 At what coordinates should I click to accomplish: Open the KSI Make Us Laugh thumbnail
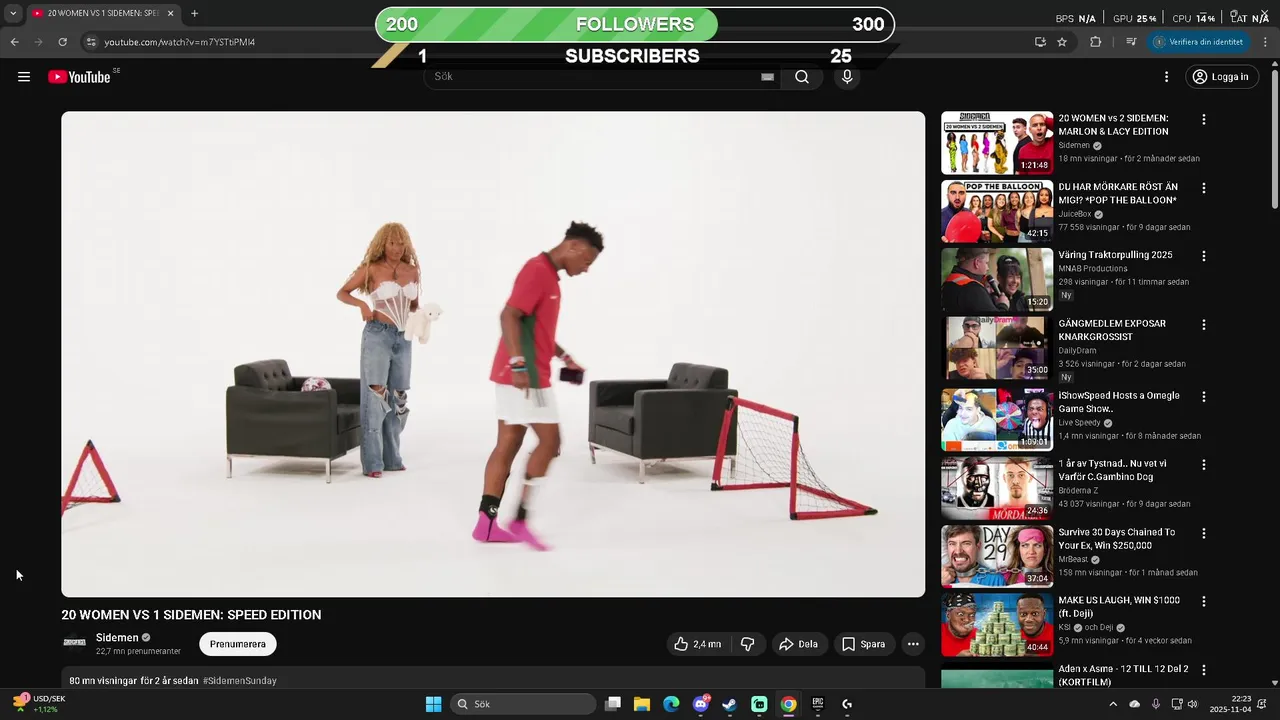coord(997,624)
